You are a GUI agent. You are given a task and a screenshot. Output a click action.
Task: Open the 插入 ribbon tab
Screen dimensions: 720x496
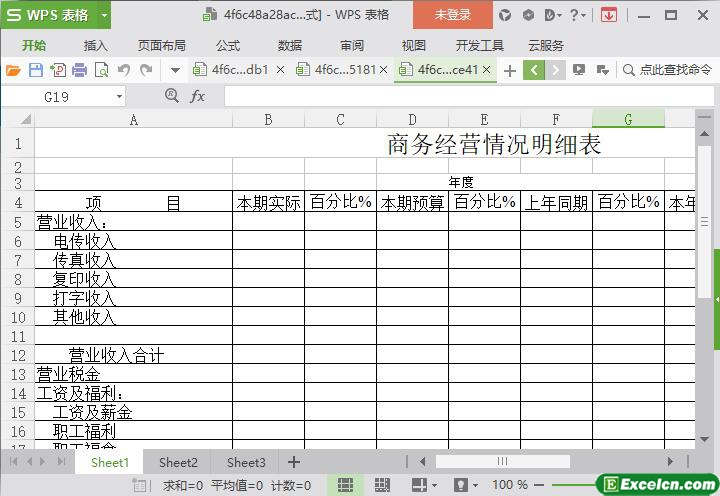[96, 45]
